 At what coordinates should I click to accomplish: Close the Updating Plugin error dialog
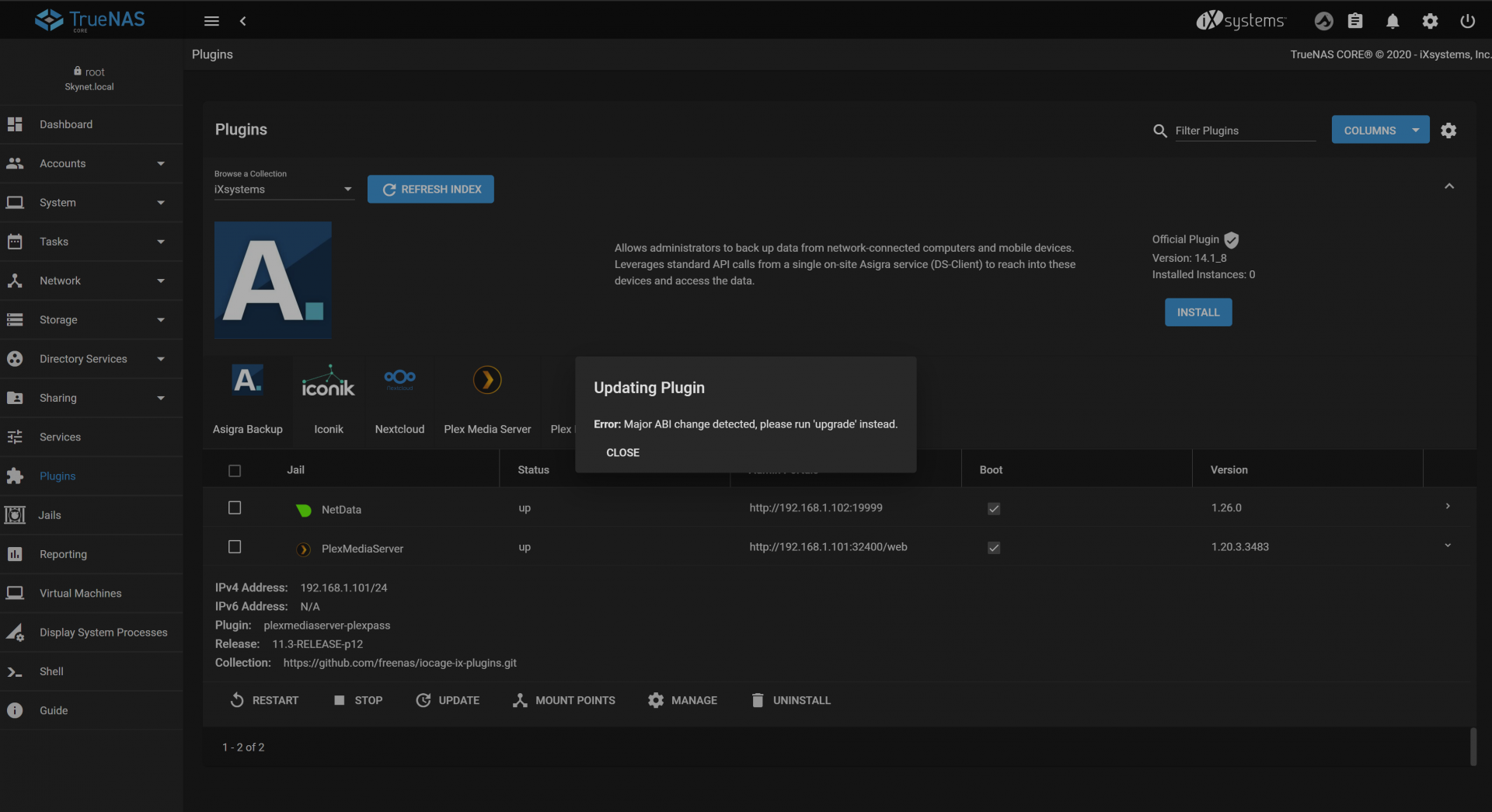(622, 452)
